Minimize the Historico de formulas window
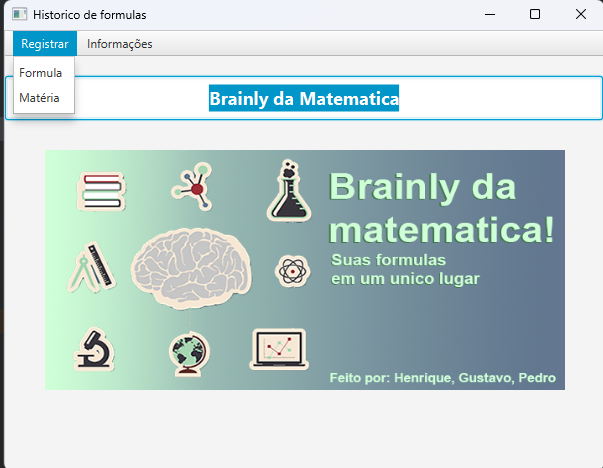The width and height of the screenshot is (603, 468). [x=490, y=15]
